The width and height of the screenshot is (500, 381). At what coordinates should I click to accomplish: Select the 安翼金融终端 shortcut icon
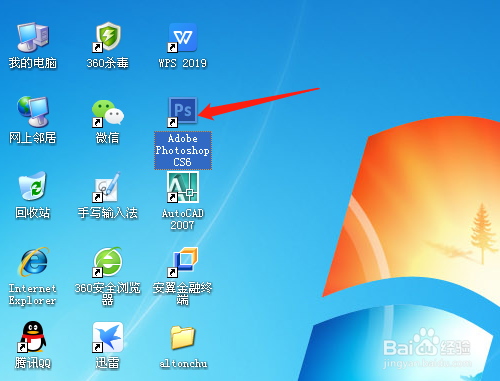tap(182, 262)
